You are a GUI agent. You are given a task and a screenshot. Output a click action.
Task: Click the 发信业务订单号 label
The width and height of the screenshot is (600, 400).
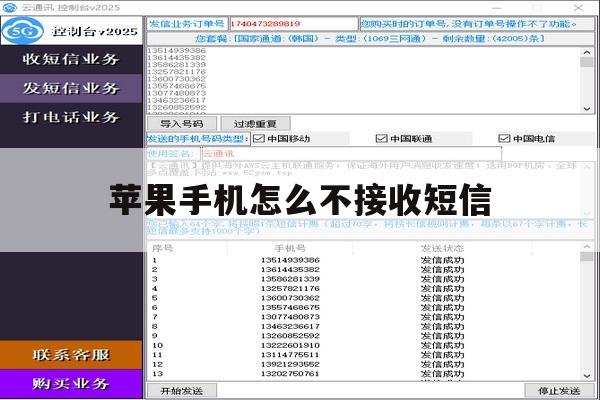[187, 24]
